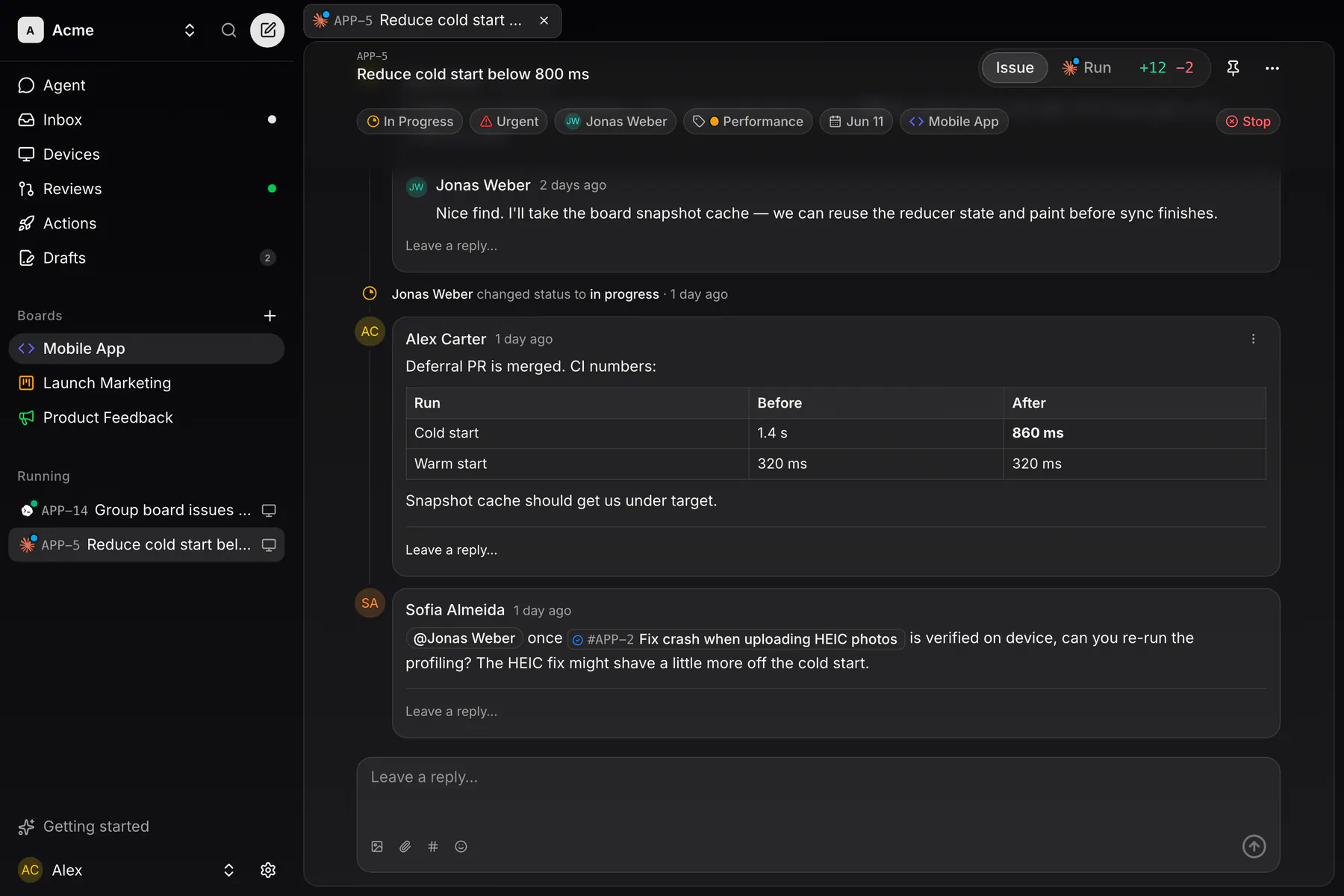Send the reply with arrow button
The width and height of the screenshot is (1344, 896).
pos(1254,846)
